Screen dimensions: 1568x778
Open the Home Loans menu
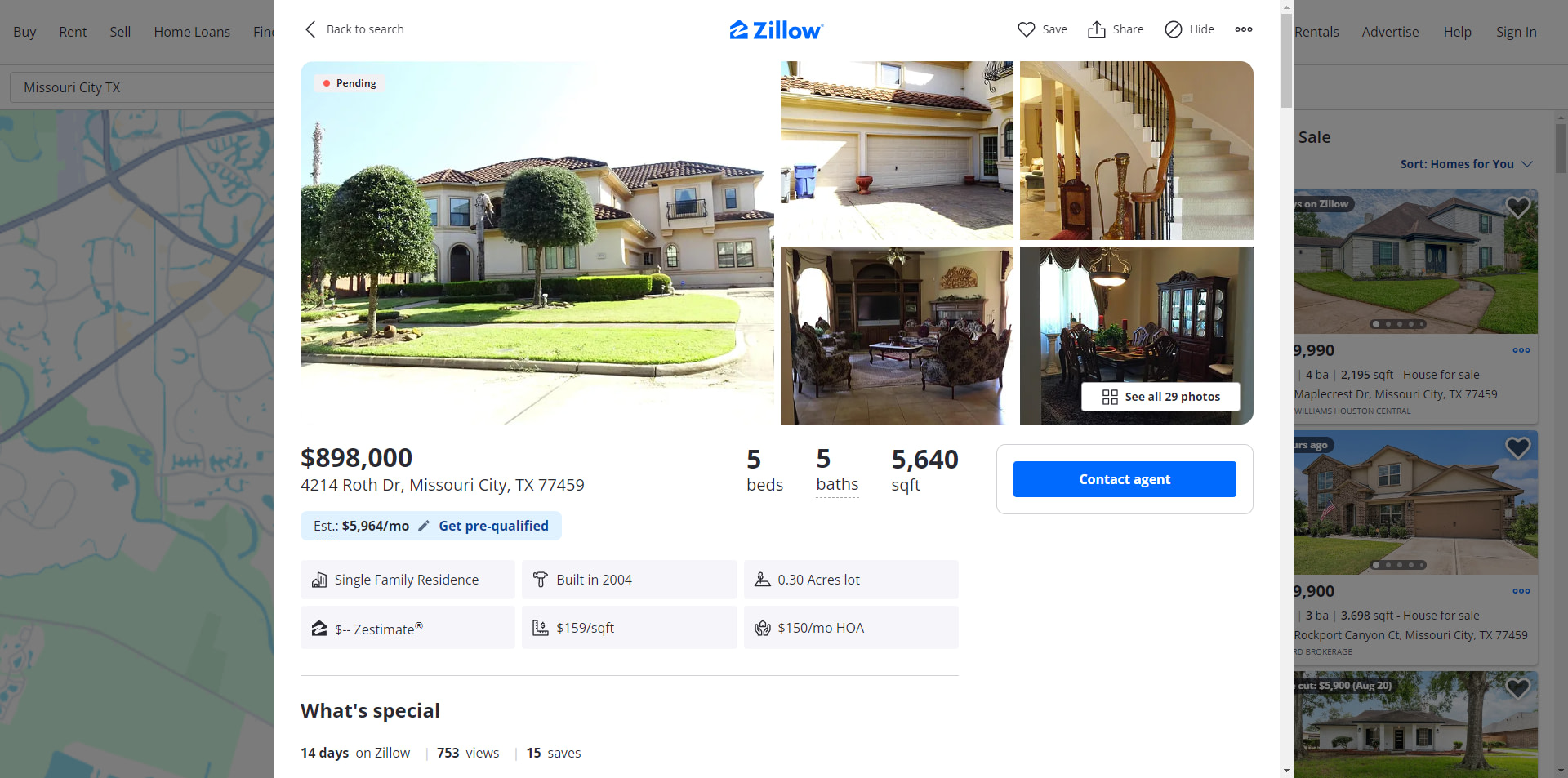(192, 32)
